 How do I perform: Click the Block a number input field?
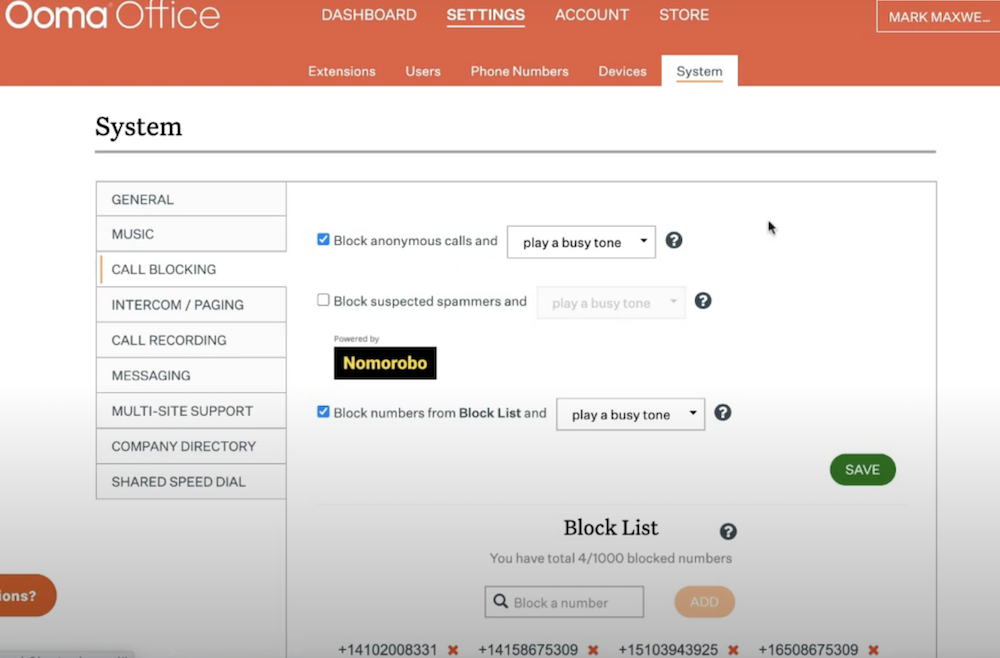pos(563,601)
